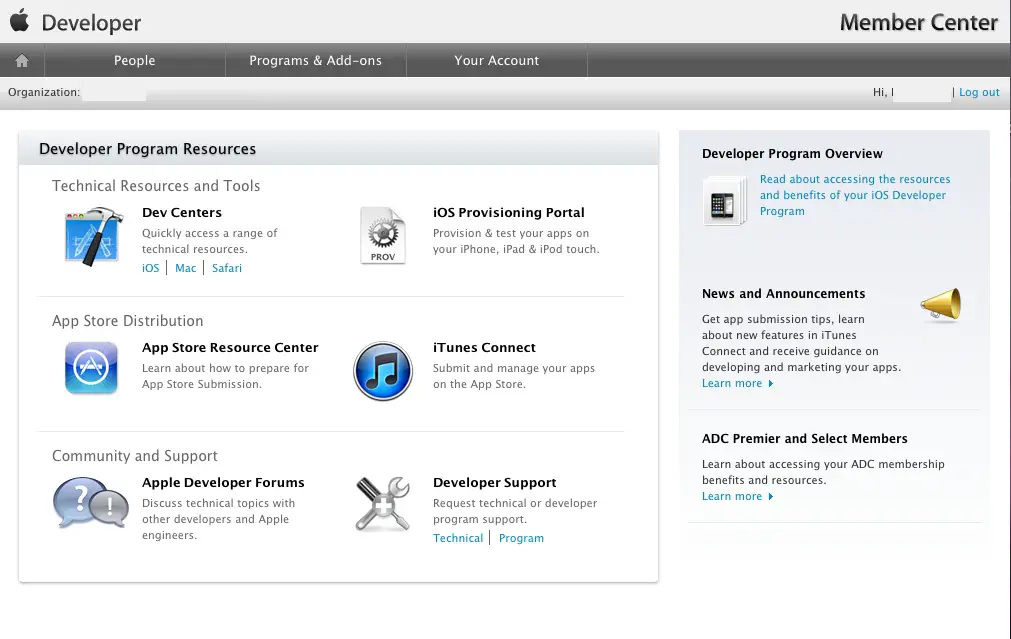1011x639 pixels.
Task: Open the Programs & Add-ons tab
Action: click(315, 61)
